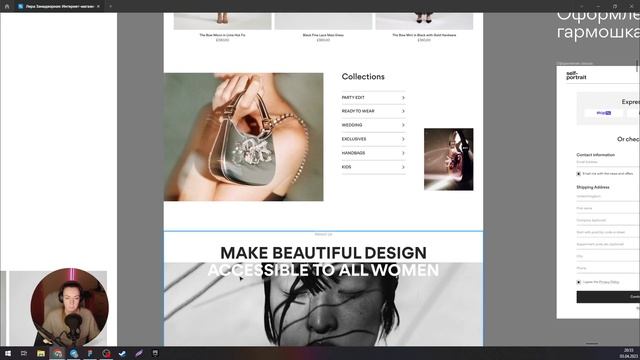Open the Windows Start menu
This screenshot has height=360, width=640.
pyautogui.click(x=8, y=353)
